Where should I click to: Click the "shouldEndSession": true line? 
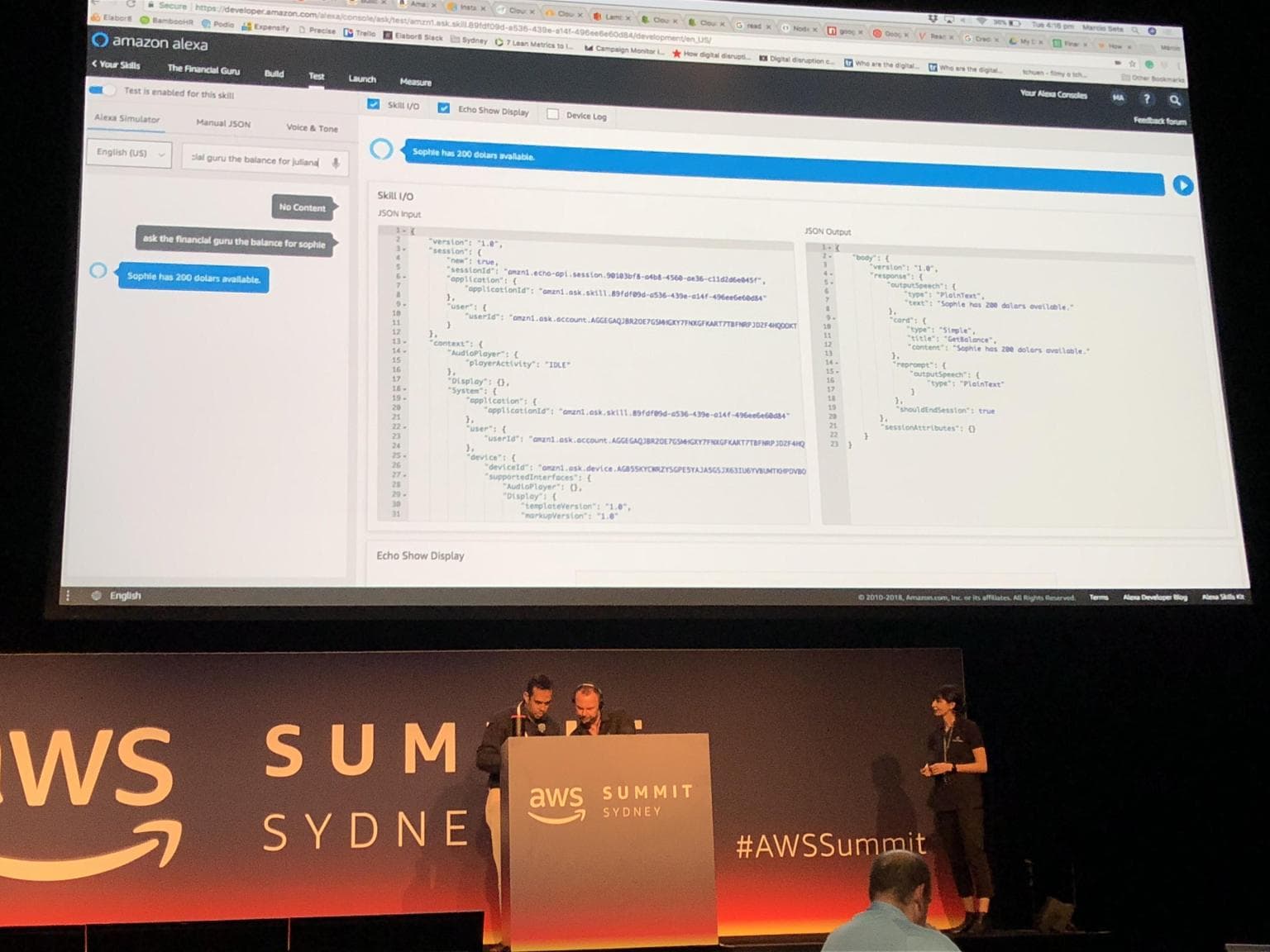click(947, 410)
